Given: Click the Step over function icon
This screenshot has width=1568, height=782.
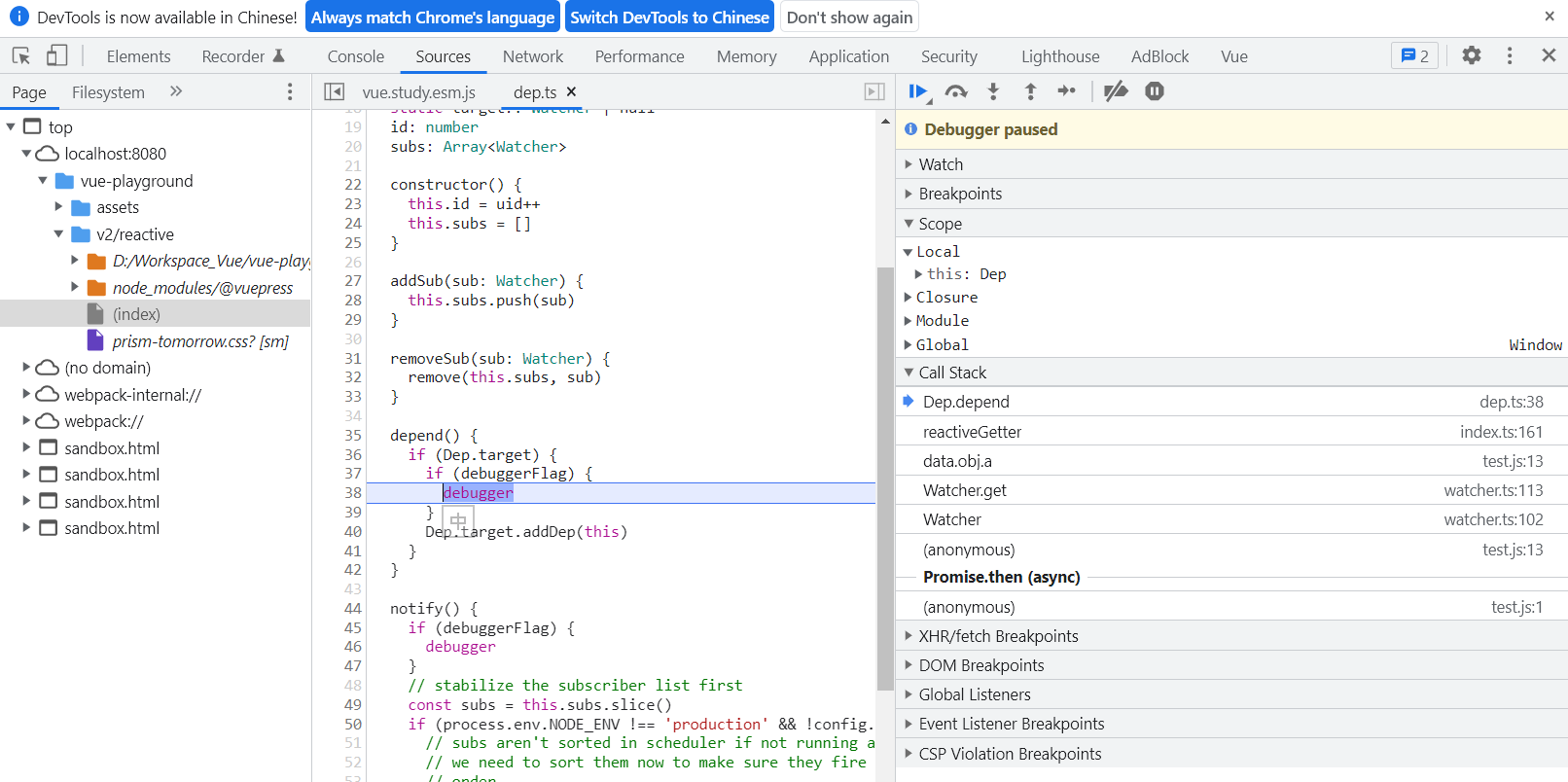Looking at the screenshot, I should (x=956, y=91).
